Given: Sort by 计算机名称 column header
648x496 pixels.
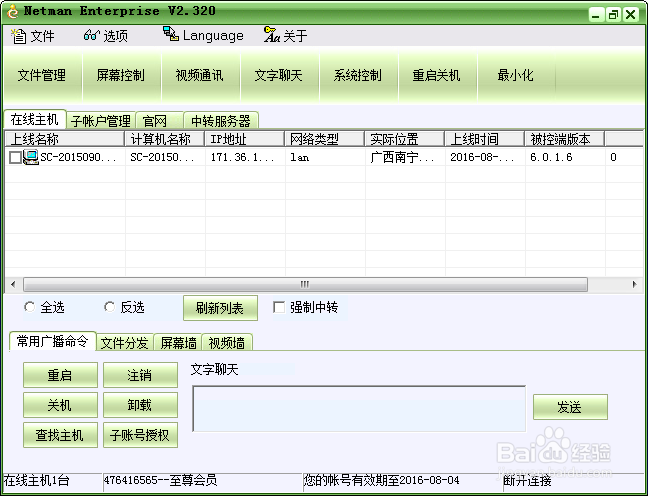Looking at the screenshot, I should click(164, 139).
